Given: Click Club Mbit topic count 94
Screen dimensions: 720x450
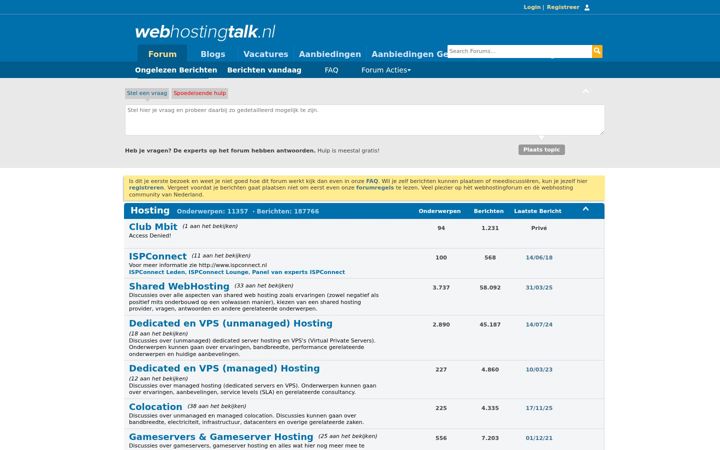Looking at the screenshot, I should [441, 228].
